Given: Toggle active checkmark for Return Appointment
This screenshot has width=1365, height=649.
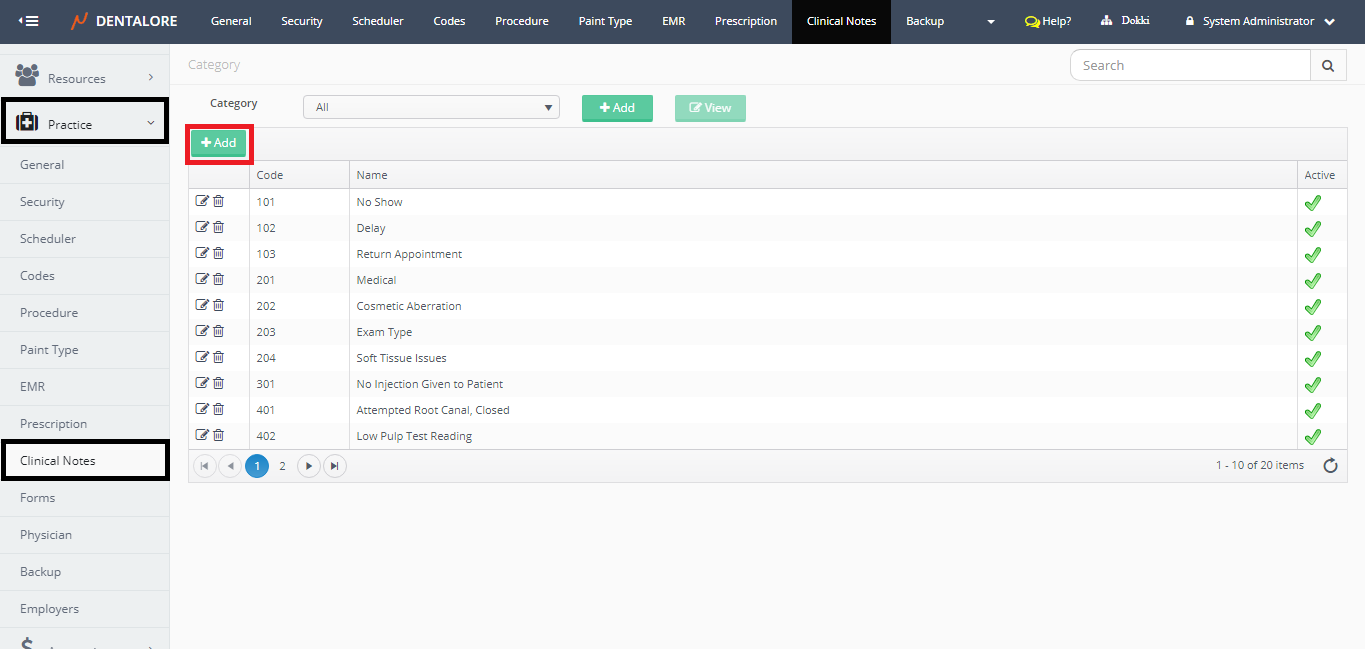Looking at the screenshot, I should pos(1312,254).
